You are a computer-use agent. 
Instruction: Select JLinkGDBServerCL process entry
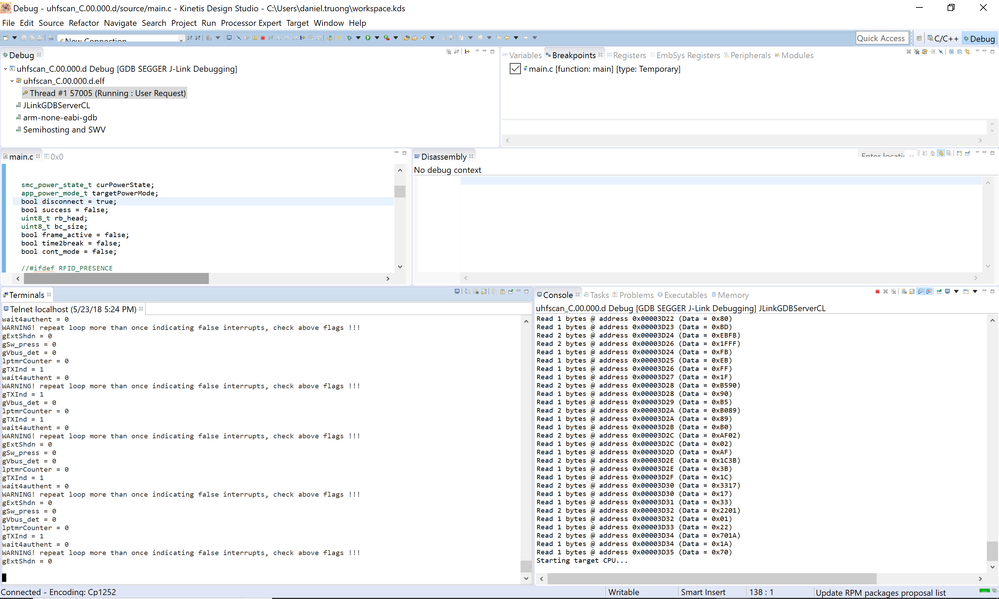[53, 105]
